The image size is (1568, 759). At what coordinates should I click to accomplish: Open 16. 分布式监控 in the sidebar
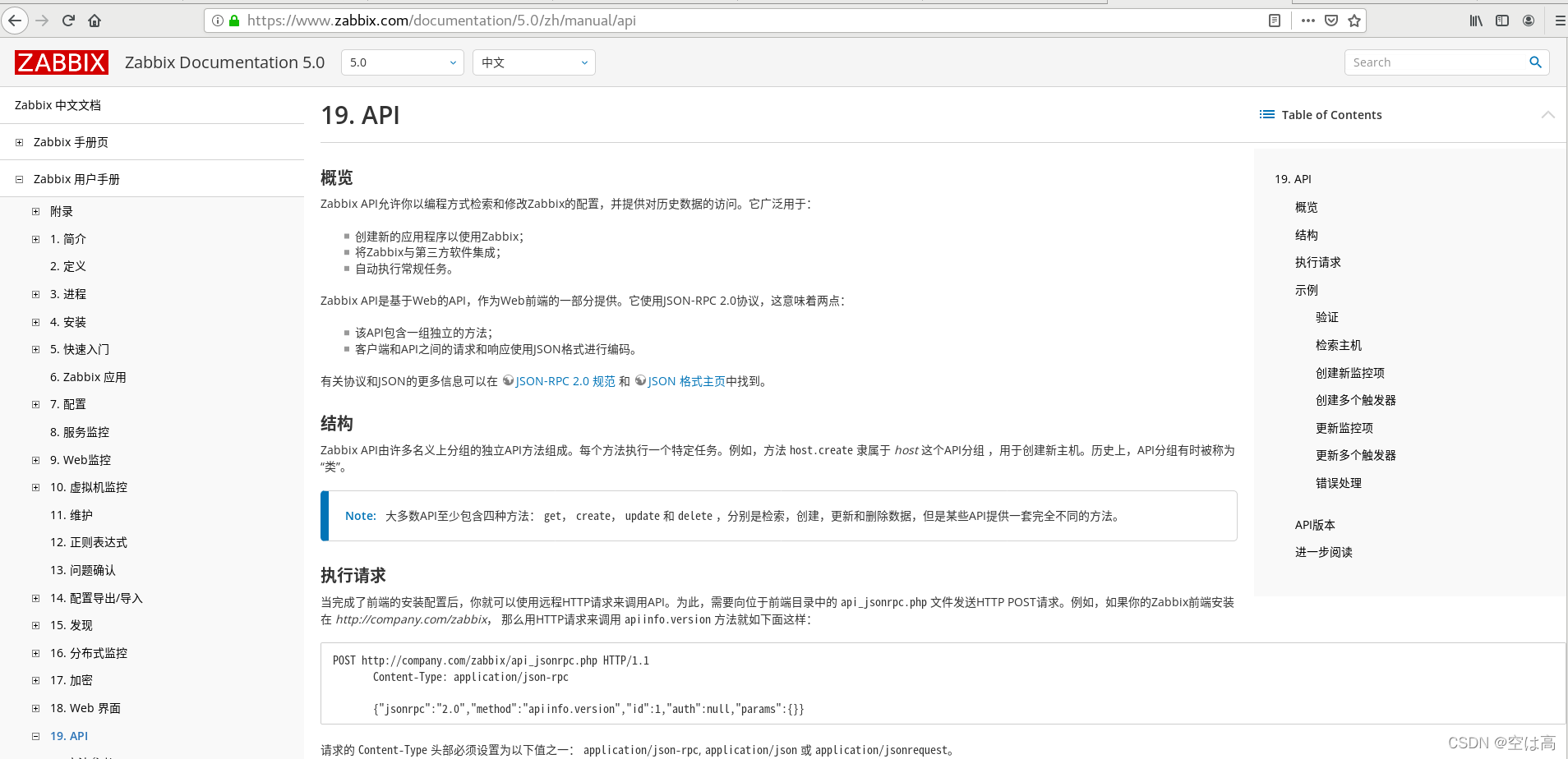pyautogui.click(x=89, y=653)
